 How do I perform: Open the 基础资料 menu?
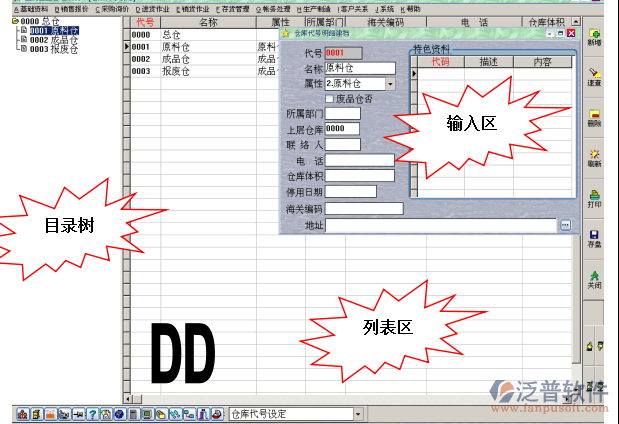tap(30, 8)
